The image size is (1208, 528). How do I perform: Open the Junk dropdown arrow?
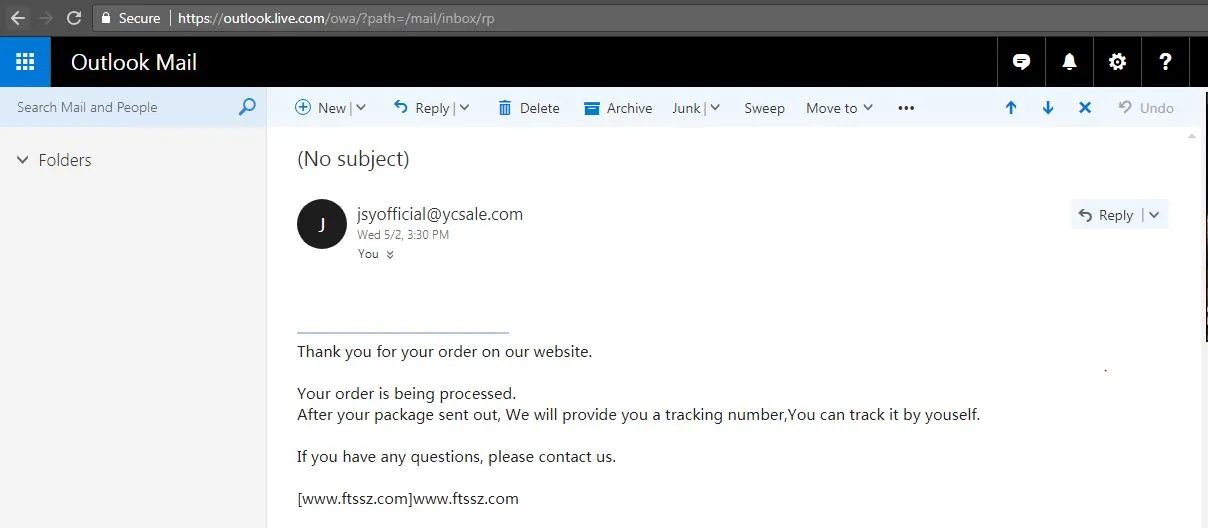(714, 108)
